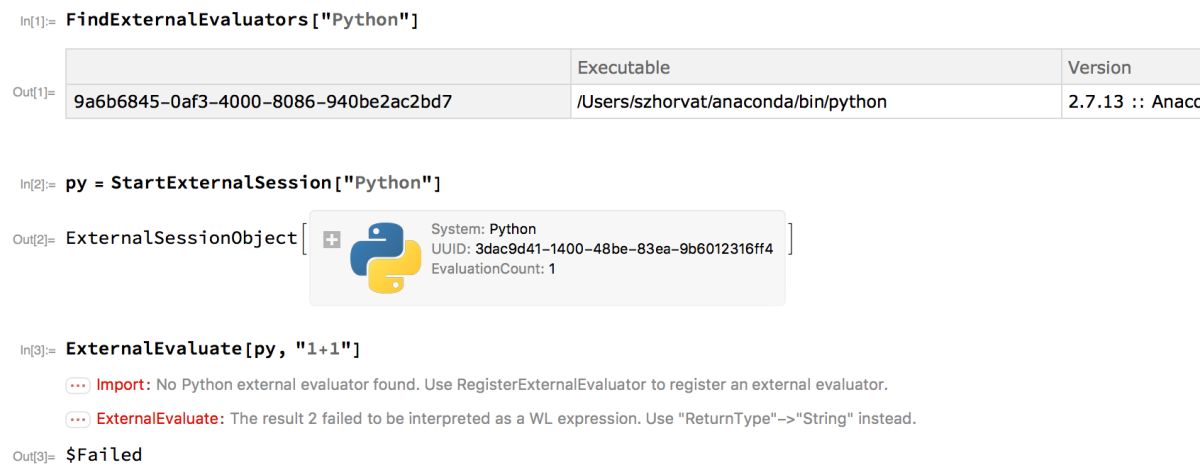Click the 2.7.13 version cell
1200x475 pixels.
[1132, 101]
